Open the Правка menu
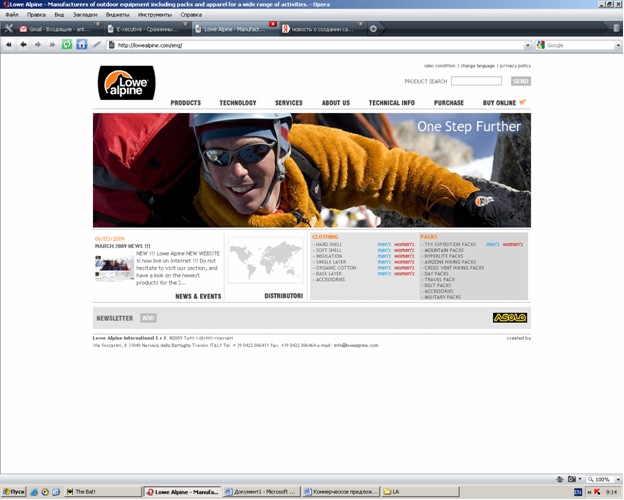Viewport: 624px width, 500px height. click(x=36, y=15)
